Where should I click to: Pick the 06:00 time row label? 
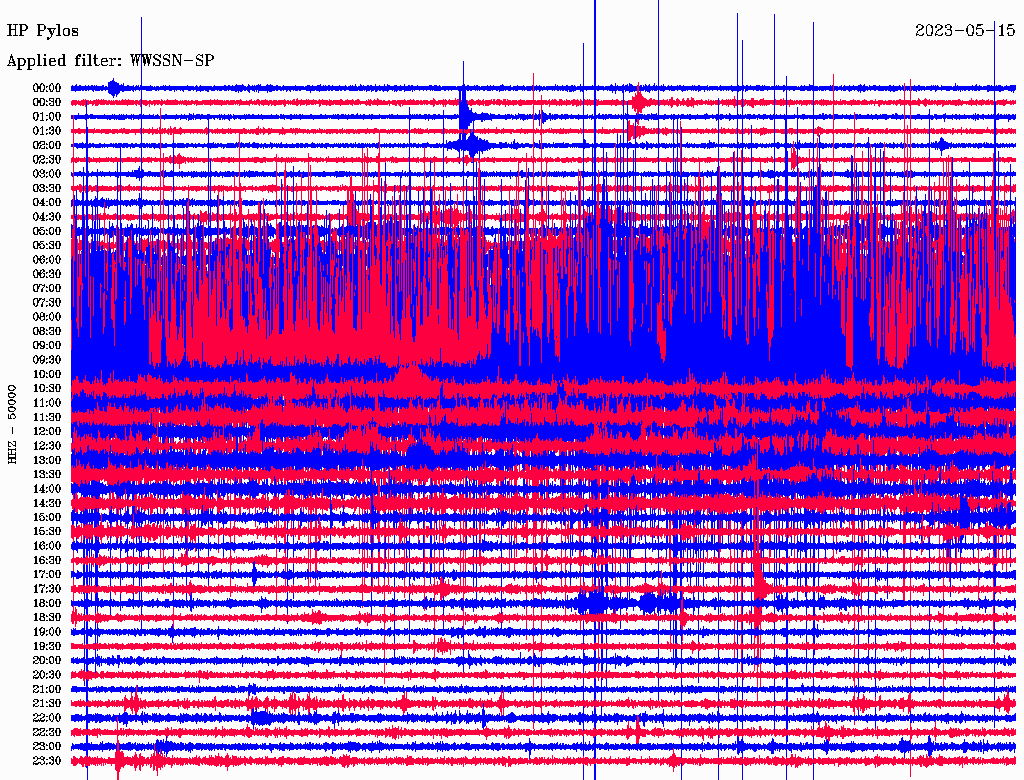tap(47, 260)
